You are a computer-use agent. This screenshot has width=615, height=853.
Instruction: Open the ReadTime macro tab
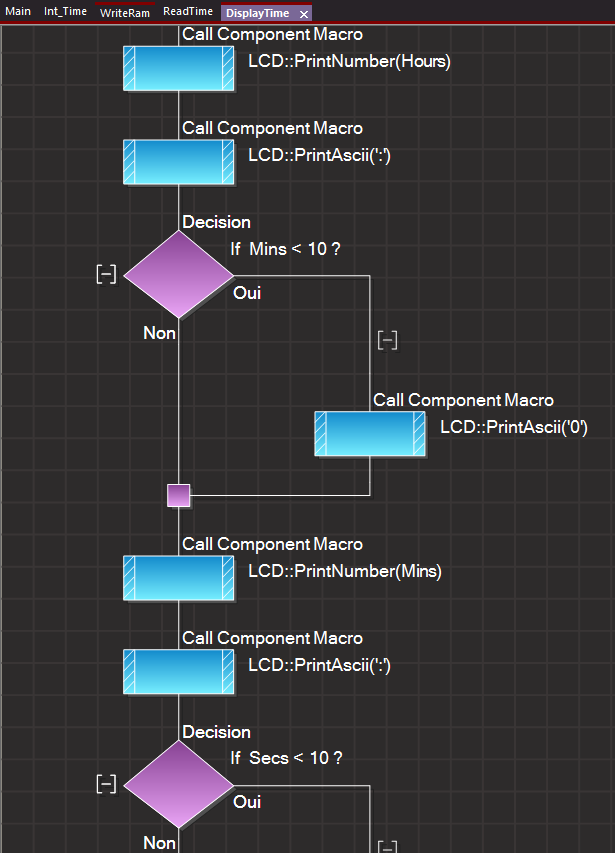[188, 12]
